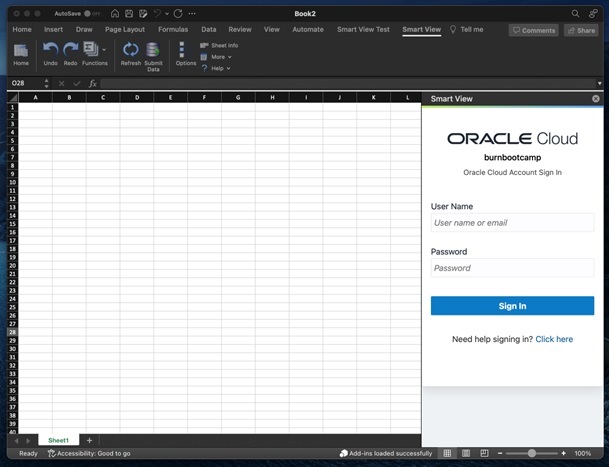Click the zoom slider in status bar

click(531, 453)
